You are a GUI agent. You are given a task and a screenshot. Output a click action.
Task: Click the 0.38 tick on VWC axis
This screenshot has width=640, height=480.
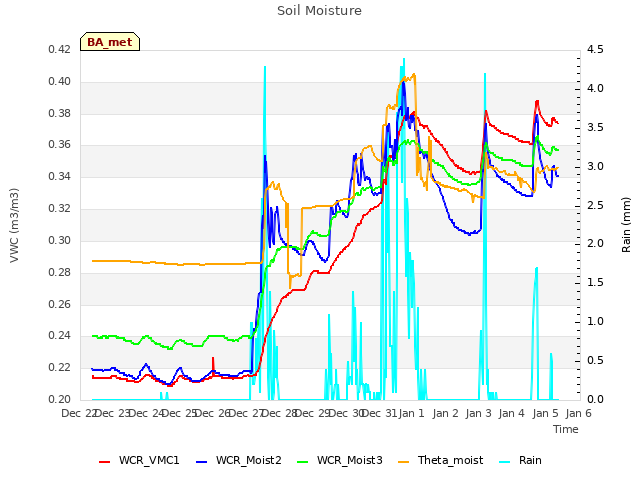(59, 113)
